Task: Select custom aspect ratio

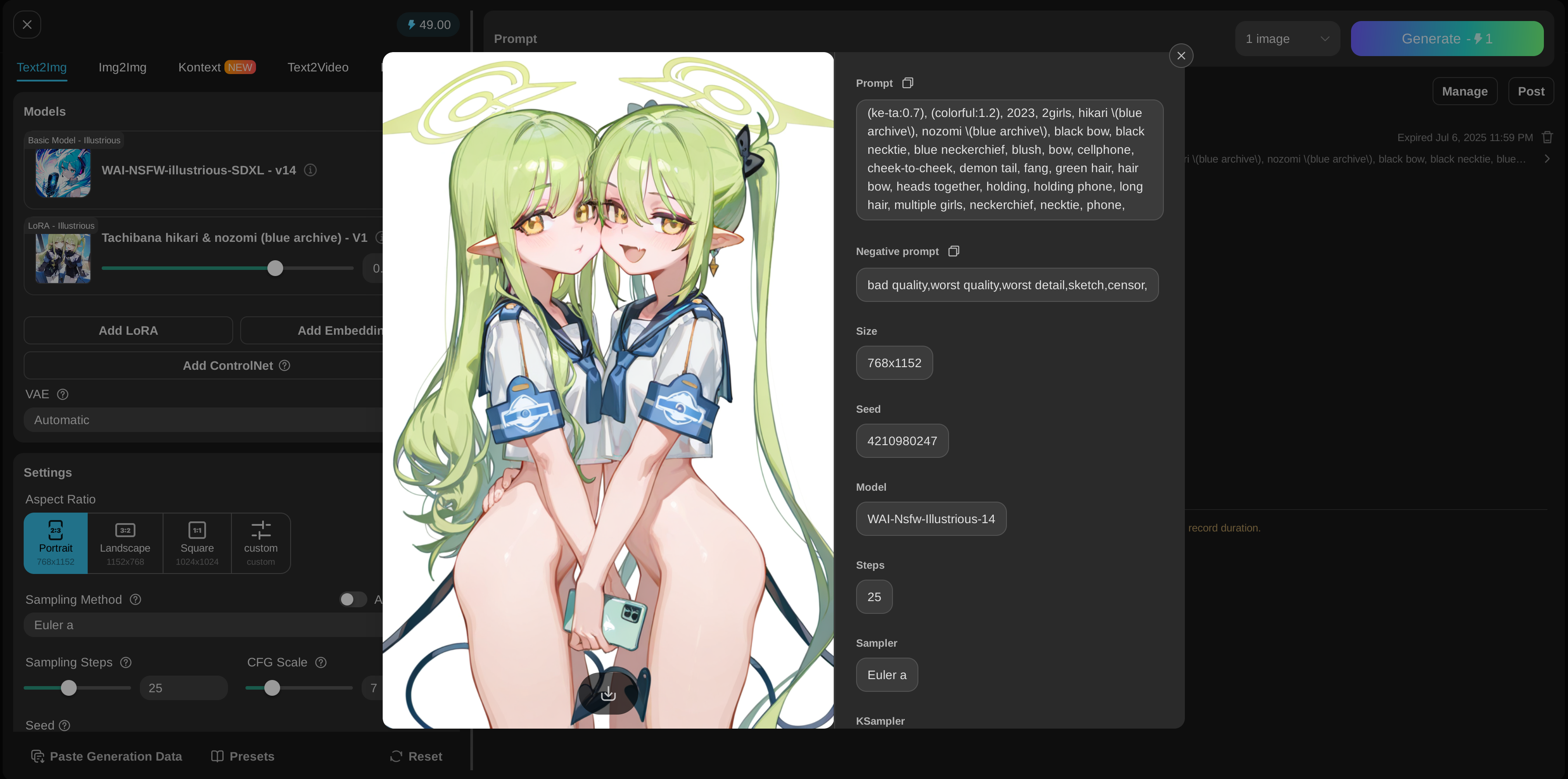Action: [260, 543]
